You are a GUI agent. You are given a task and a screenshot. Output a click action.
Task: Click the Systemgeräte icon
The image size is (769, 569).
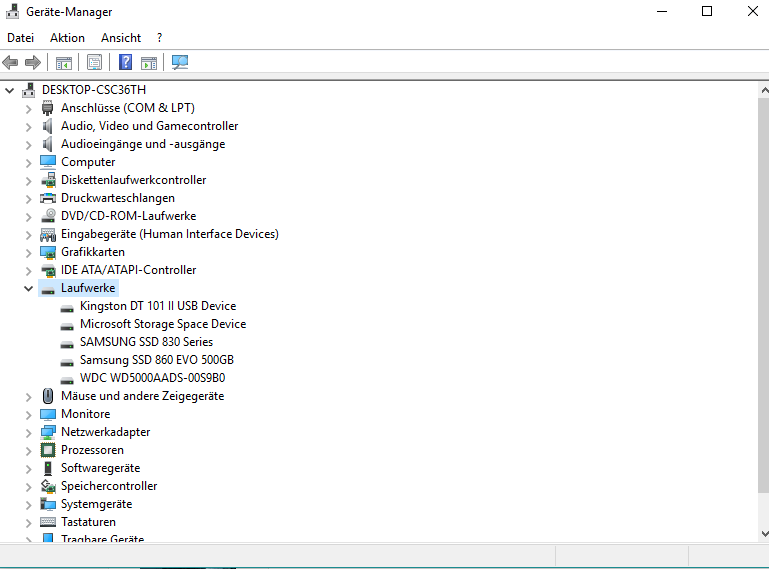(x=48, y=504)
